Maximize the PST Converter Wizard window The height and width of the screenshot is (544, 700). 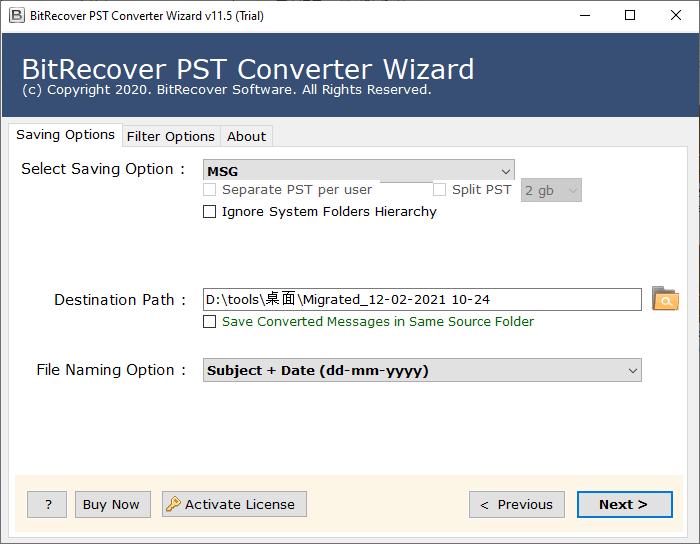click(630, 16)
